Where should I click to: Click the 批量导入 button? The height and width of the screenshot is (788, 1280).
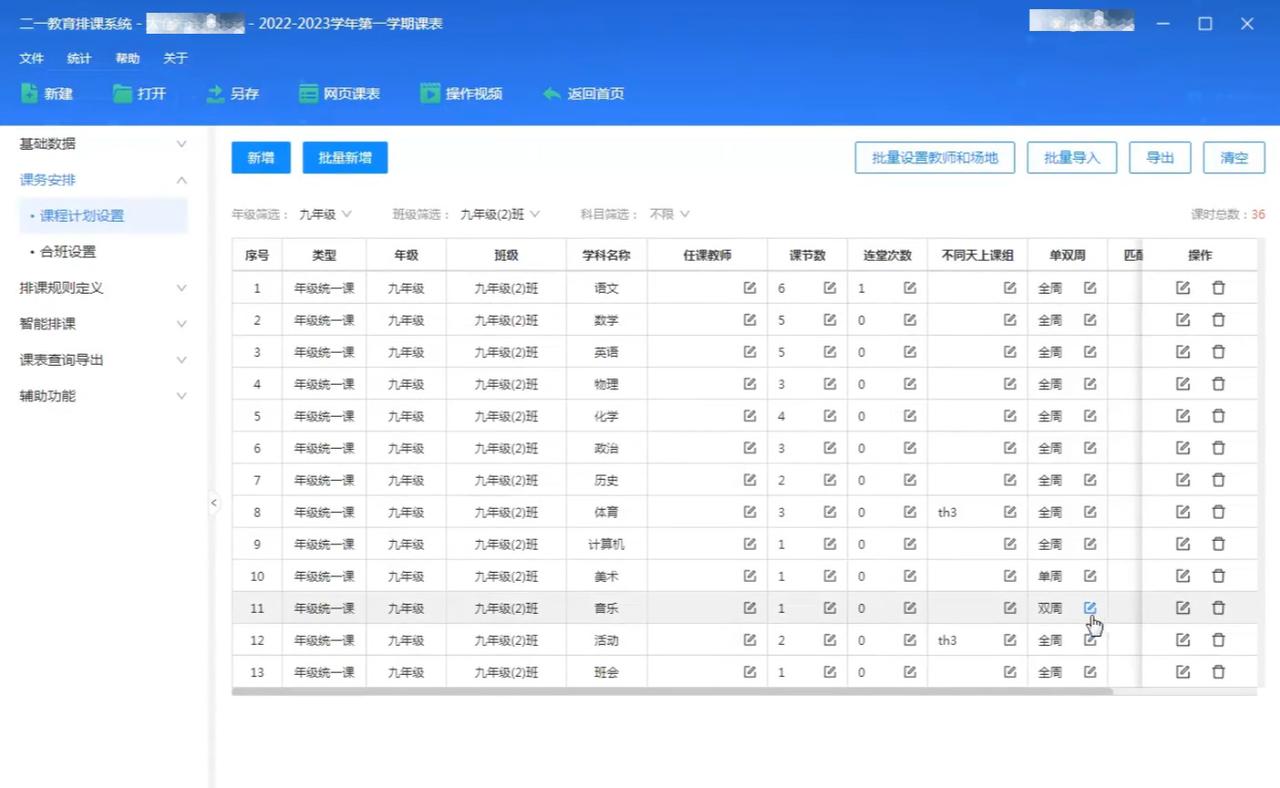[1072, 158]
